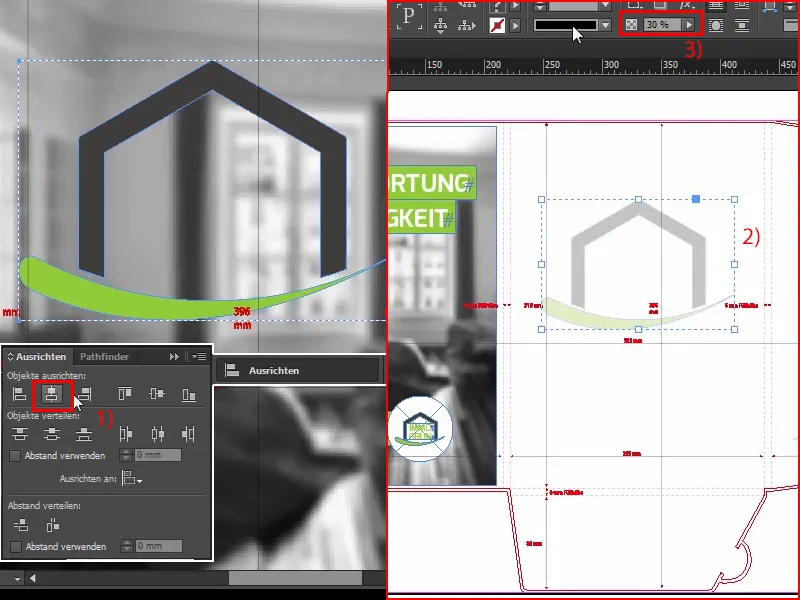Select the small circular logo thumbnail on page
This screenshot has width=800, height=600.
point(420,429)
